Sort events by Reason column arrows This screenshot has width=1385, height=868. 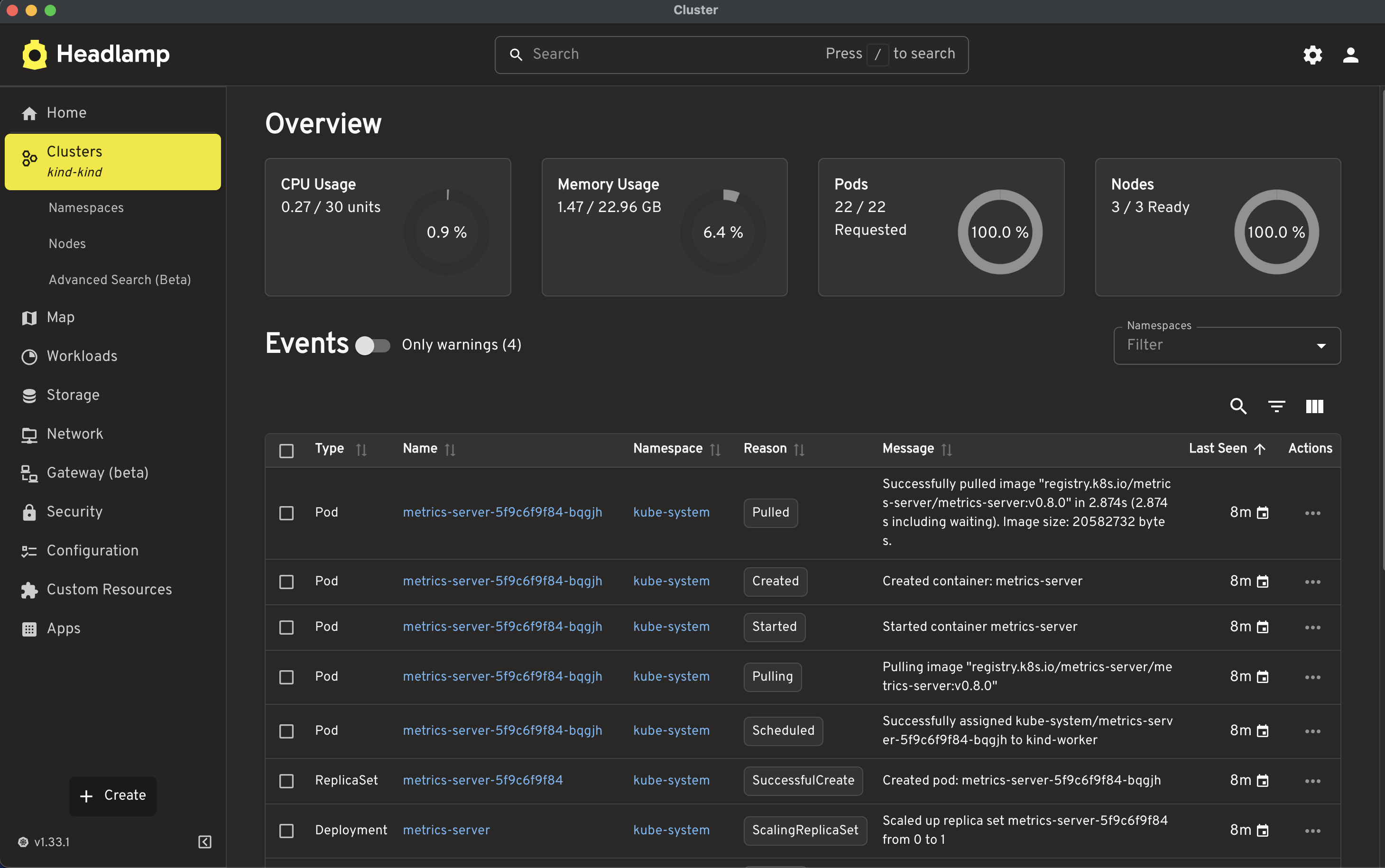tap(799, 450)
